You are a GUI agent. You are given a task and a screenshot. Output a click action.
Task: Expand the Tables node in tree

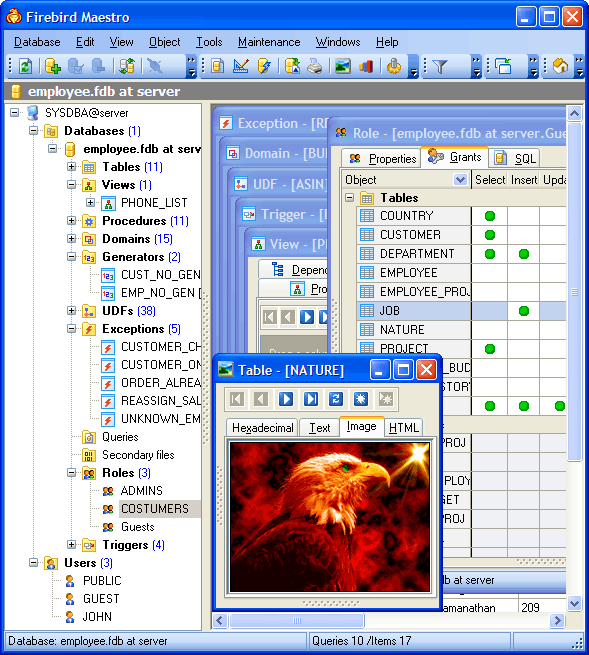71,167
